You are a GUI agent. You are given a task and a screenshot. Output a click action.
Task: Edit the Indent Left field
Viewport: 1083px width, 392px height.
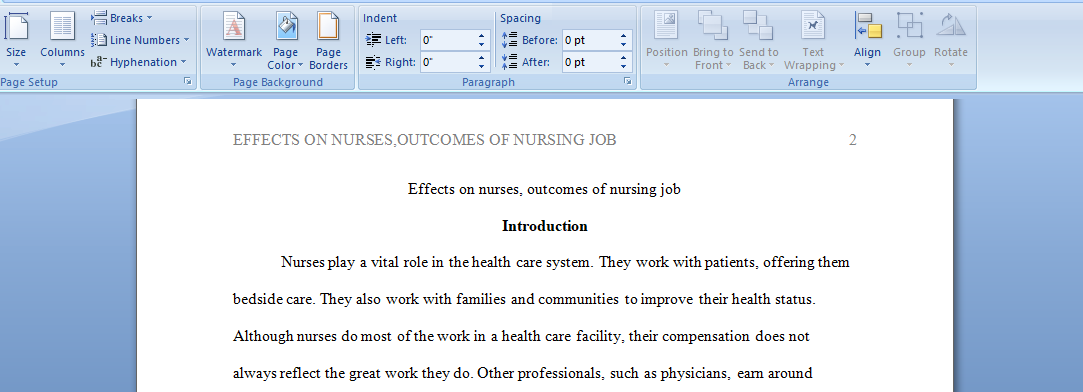click(x=447, y=40)
